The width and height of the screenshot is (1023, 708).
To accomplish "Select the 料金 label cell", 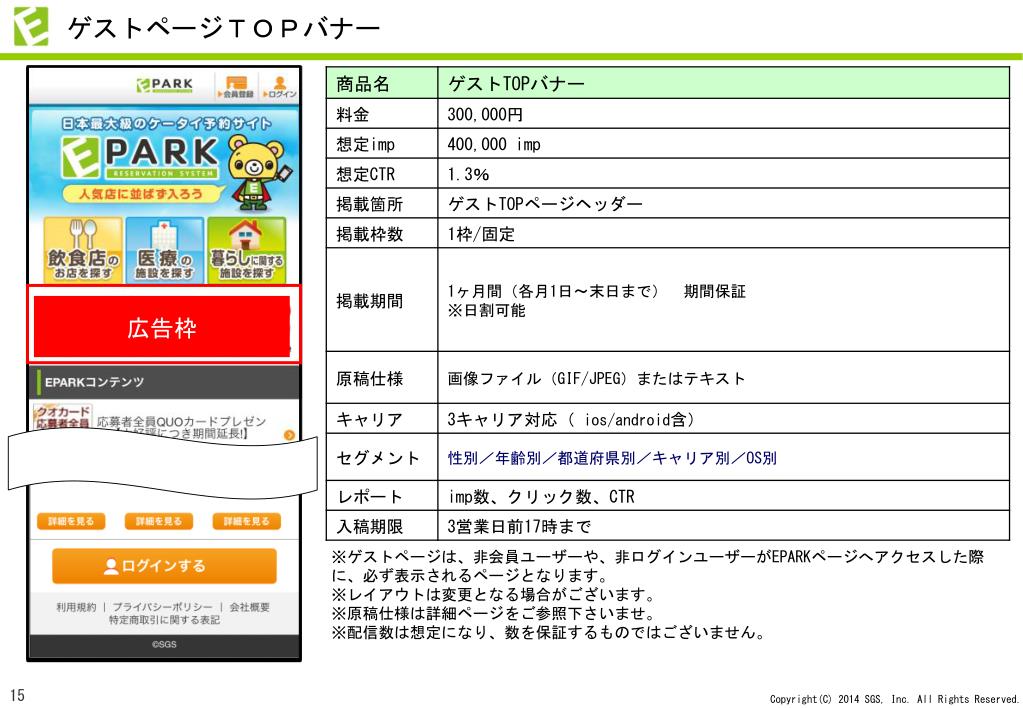I will [x=382, y=114].
